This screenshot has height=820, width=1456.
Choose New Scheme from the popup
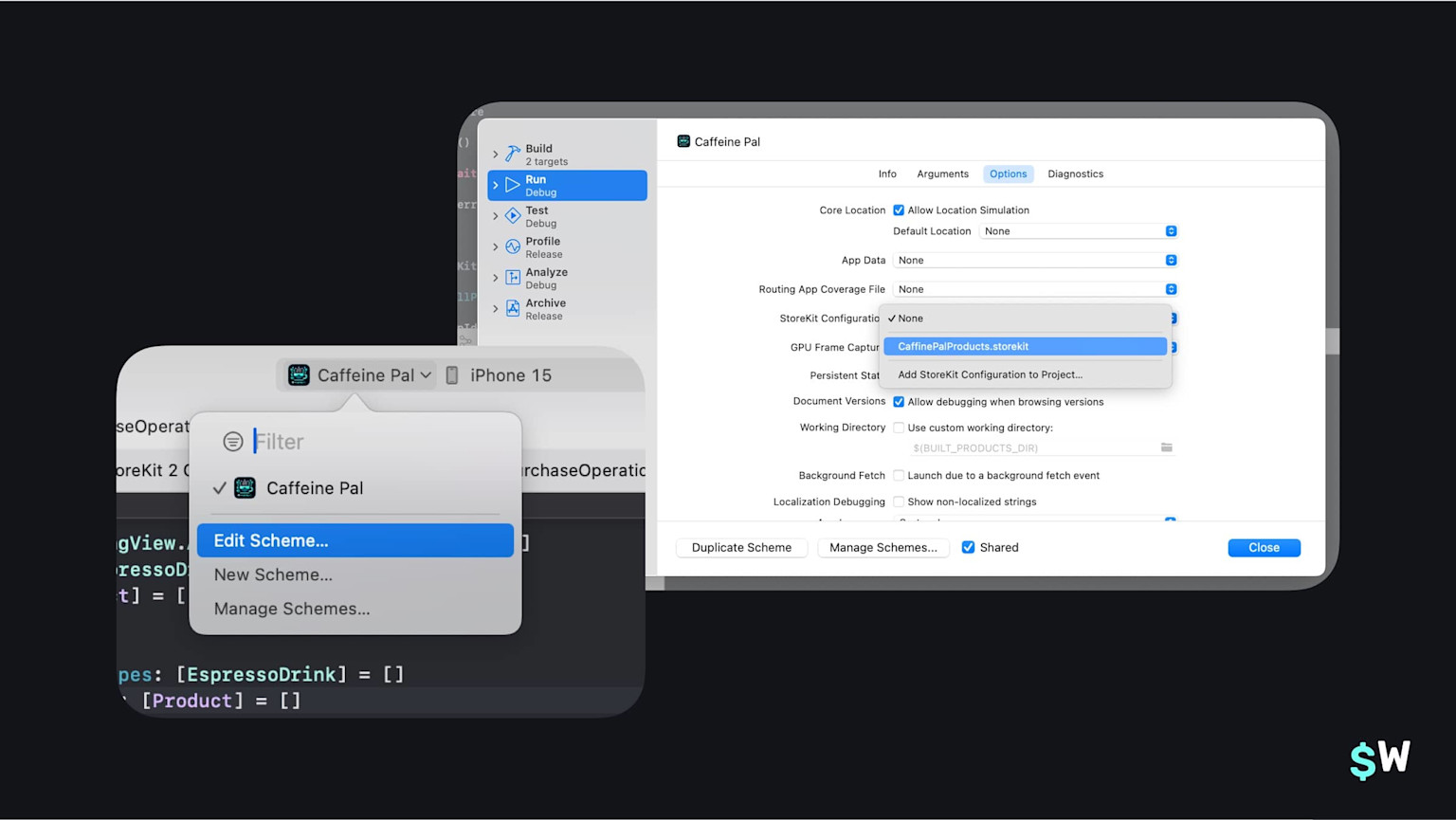355,574
